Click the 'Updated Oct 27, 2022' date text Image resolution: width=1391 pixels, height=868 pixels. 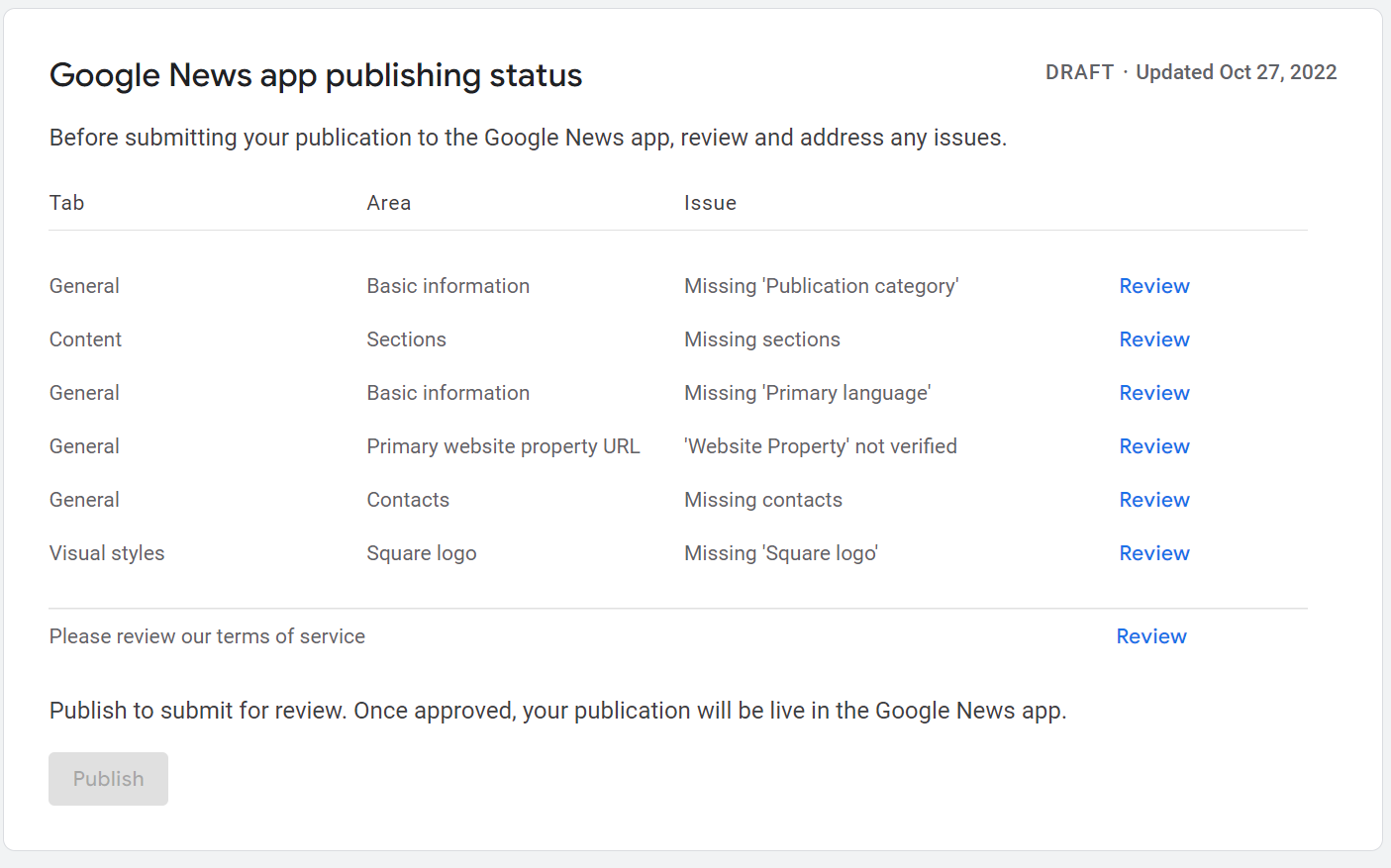(1236, 72)
